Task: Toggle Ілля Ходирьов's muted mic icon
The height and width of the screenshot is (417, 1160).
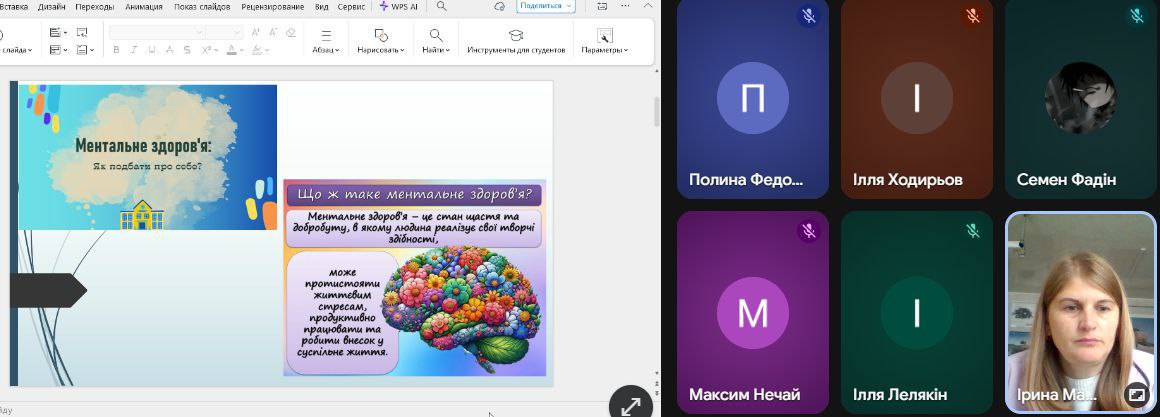Action: tap(972, 16)
